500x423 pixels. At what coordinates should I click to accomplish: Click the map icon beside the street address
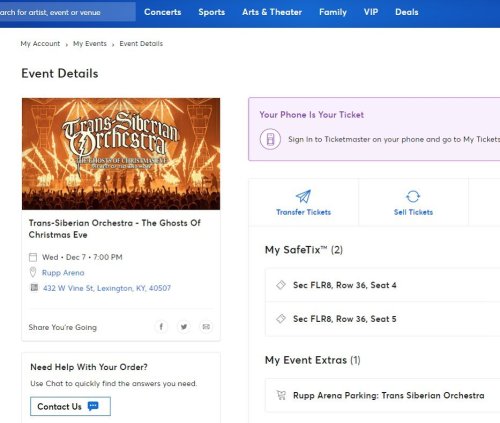[x=34, y=287]
